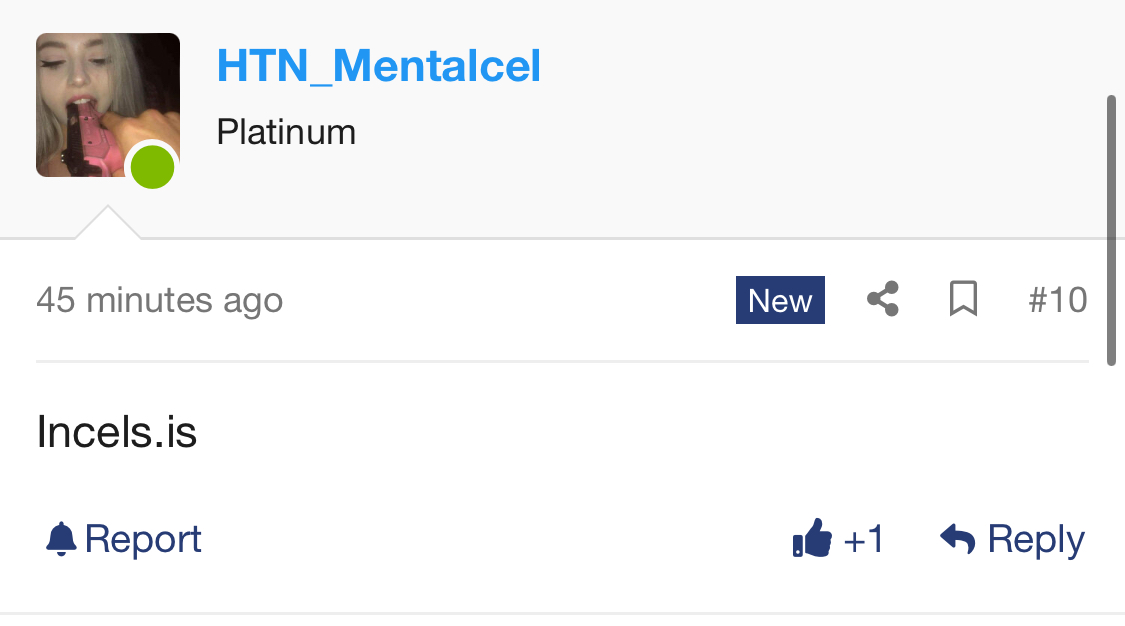Click the curved reply arrow icon

point(958,539)
